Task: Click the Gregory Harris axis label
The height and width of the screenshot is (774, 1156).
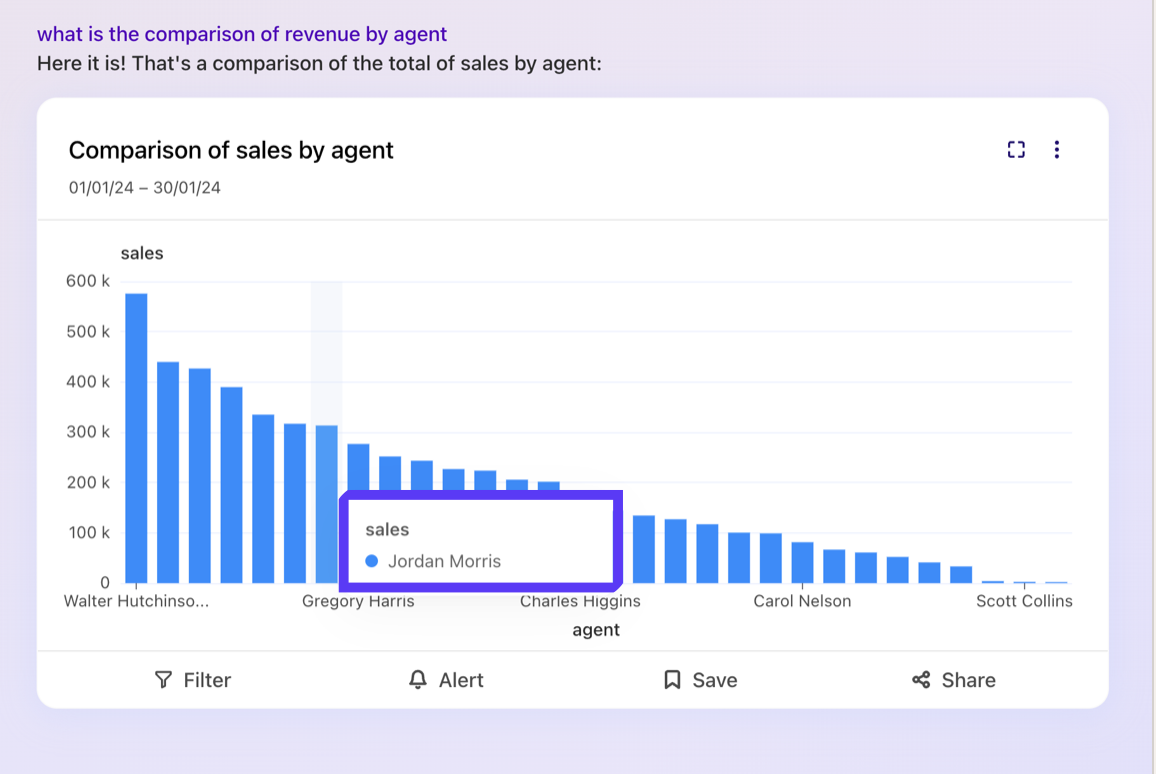Action: [358, 601]
